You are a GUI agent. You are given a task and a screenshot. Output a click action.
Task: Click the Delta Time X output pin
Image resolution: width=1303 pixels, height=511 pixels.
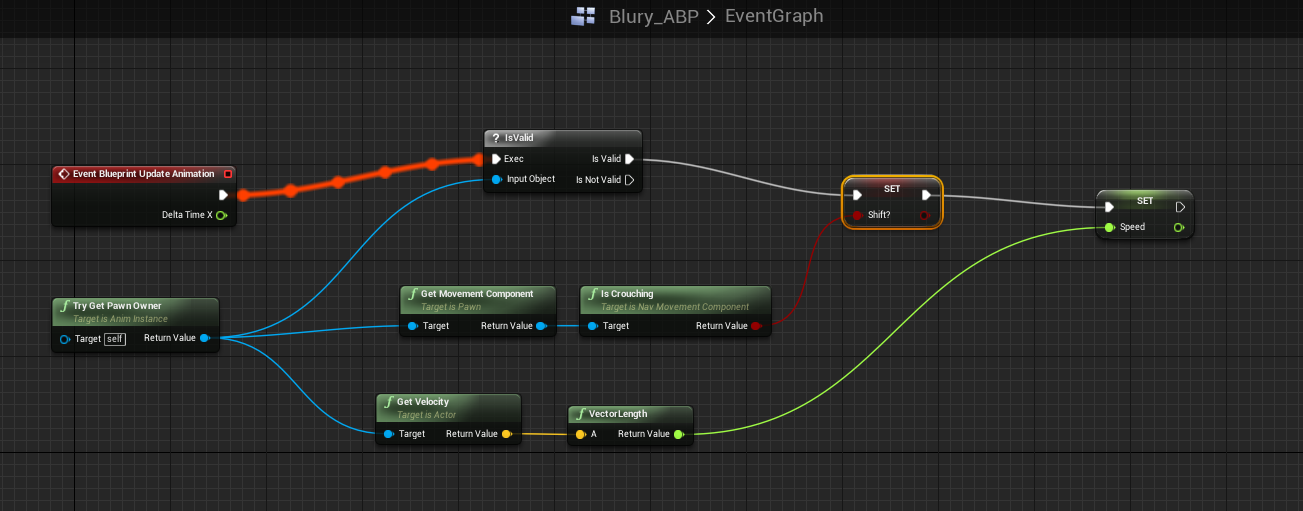(221, 215)
